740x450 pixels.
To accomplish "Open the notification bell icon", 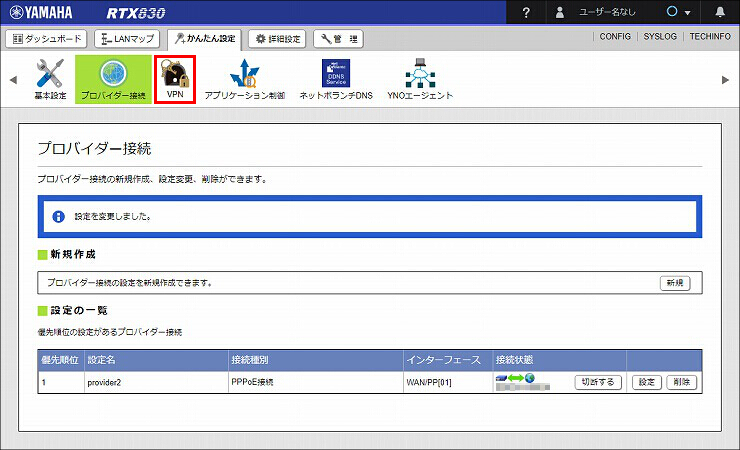I will [x=720, y=12].
